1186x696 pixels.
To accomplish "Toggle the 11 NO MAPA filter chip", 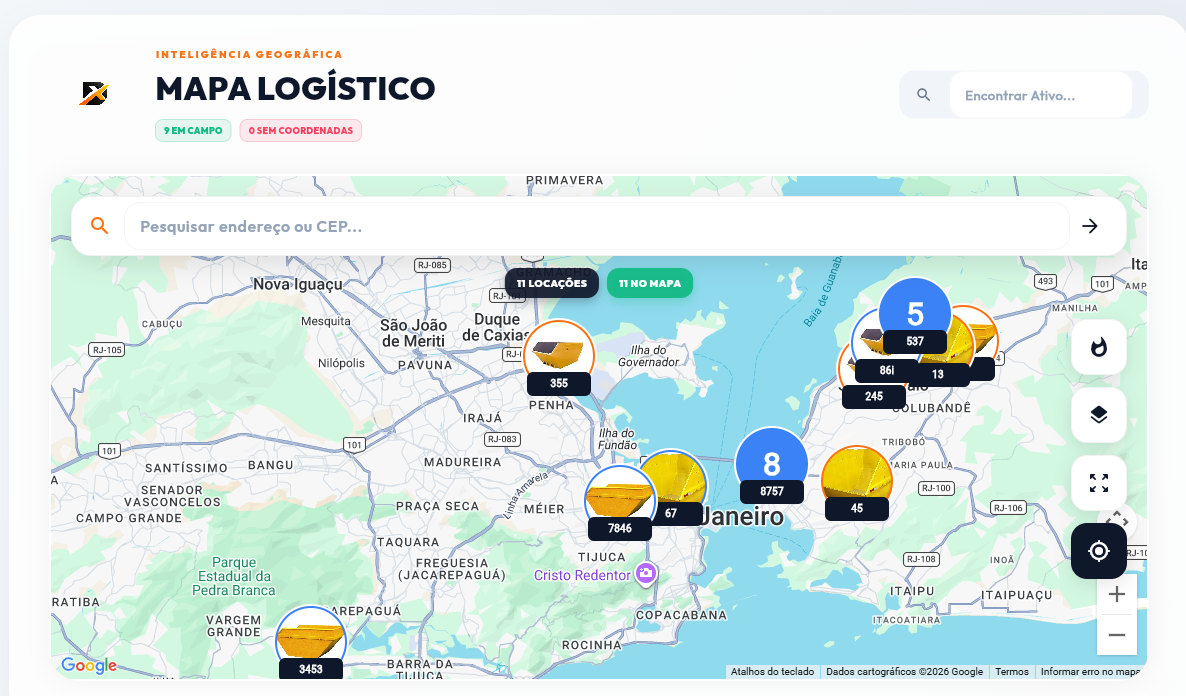I will pos(651,283).
